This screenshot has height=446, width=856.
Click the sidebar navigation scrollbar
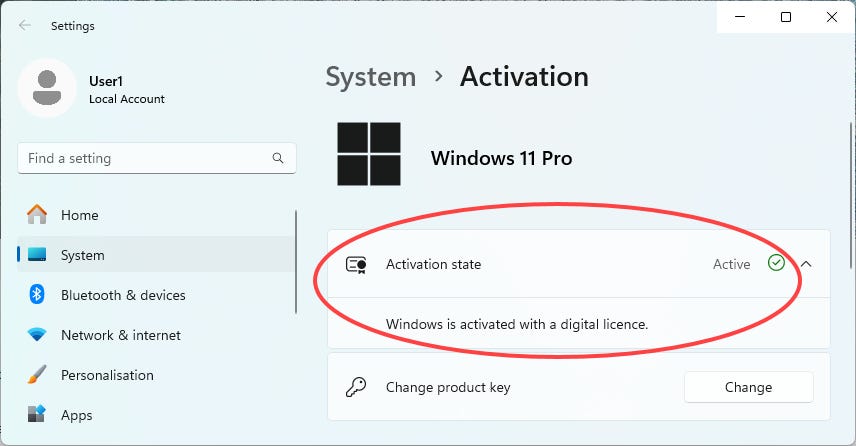point(296,262)
